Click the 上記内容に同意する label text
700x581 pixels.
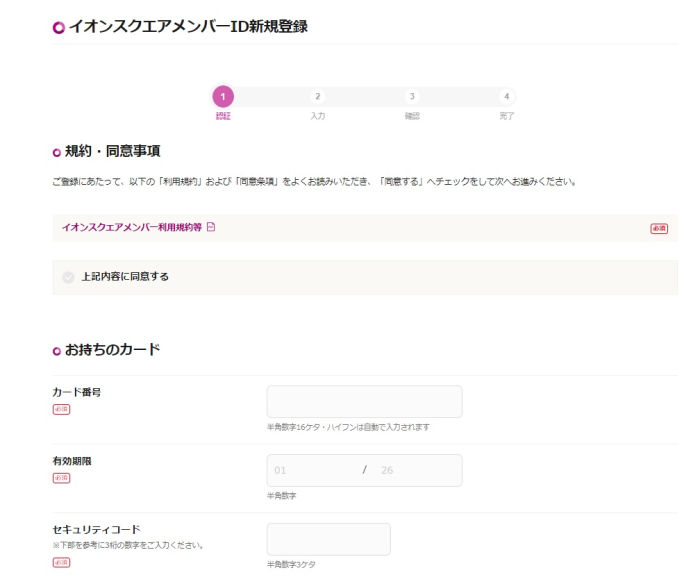(x=125, y=277)
